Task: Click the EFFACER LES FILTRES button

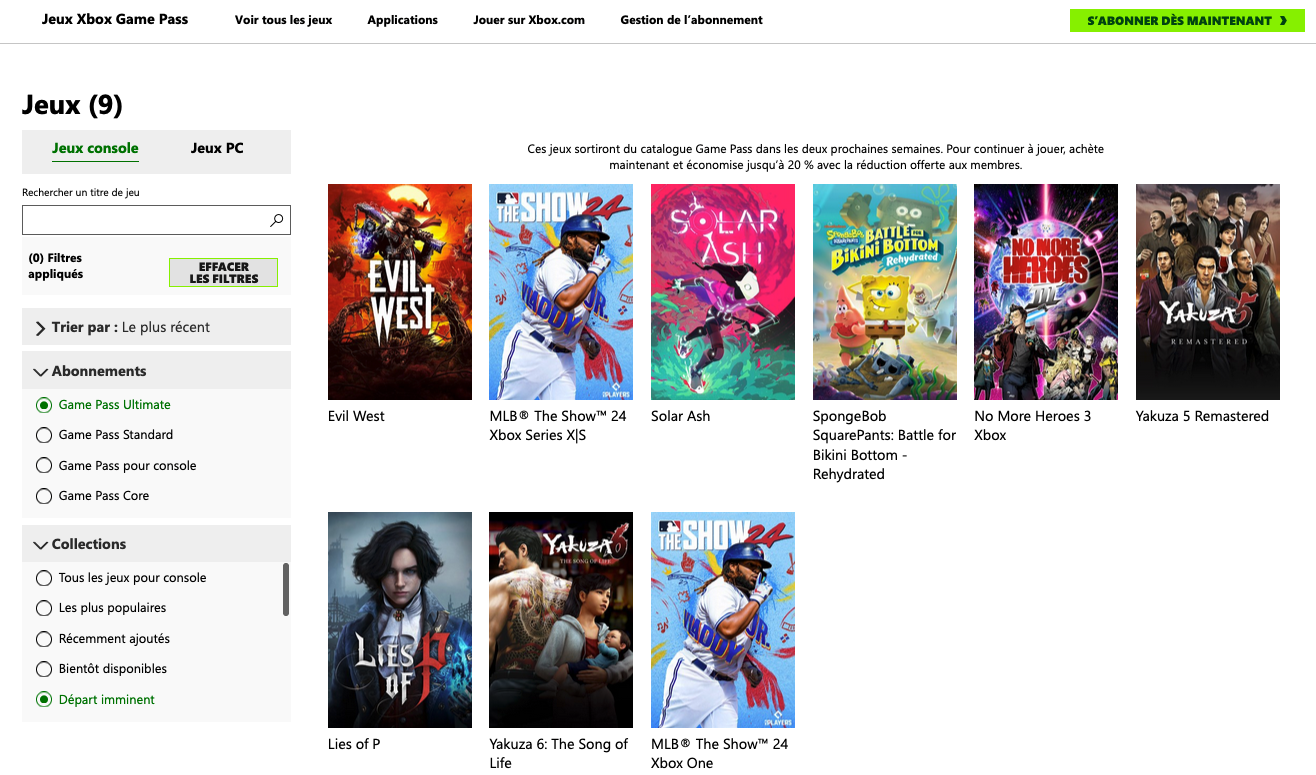Action: point(223,271)
